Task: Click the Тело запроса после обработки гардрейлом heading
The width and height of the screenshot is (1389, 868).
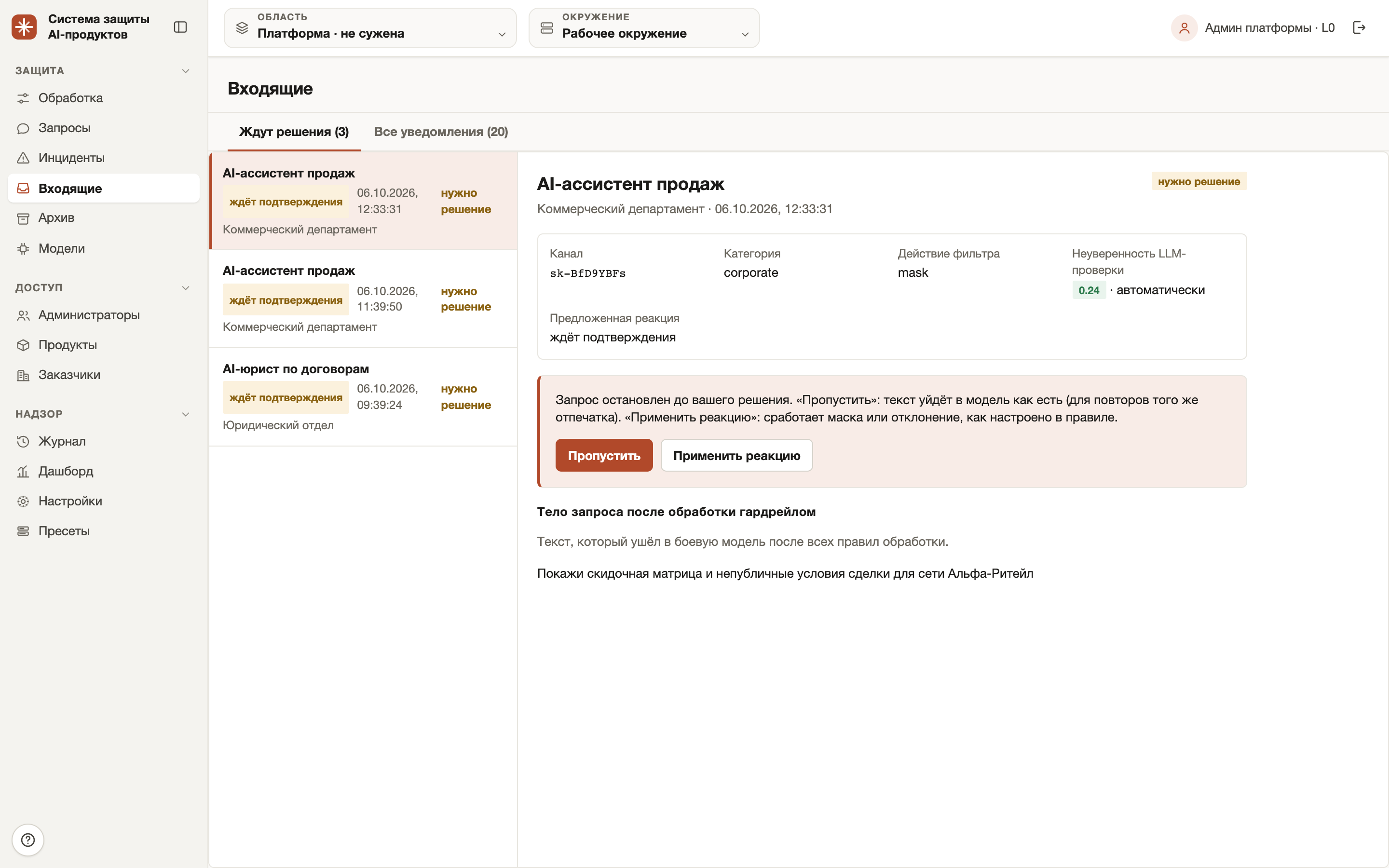Action: click(676, 512)
